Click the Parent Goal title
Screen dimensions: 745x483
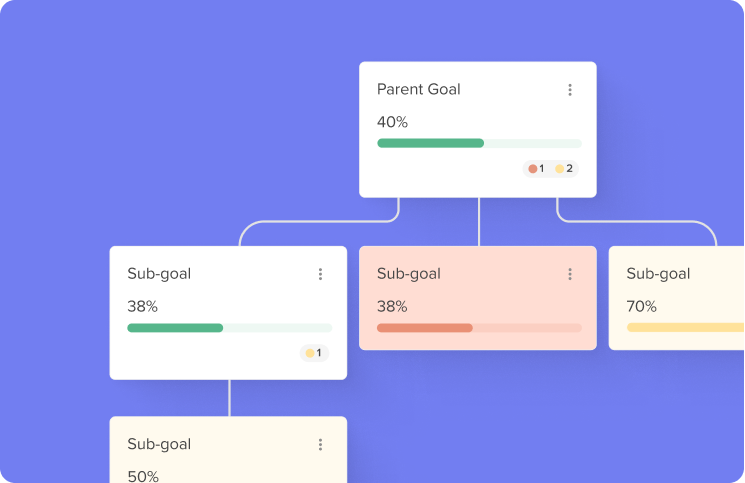tap(419, 89)
